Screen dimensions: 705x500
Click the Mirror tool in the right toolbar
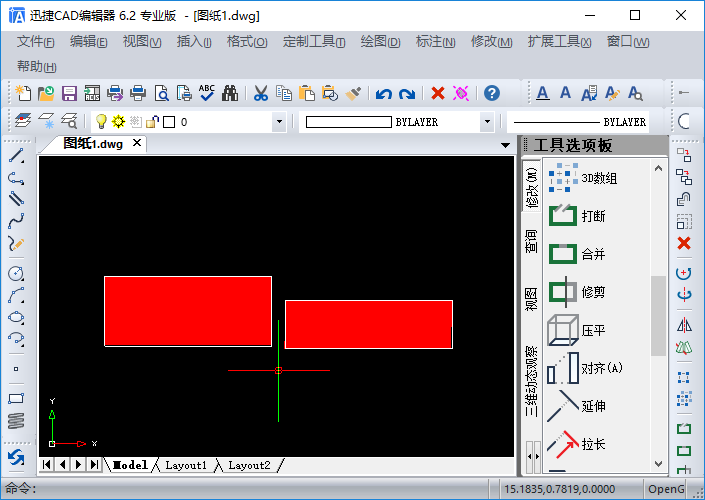pyautogui.click(x=684, y=325)
